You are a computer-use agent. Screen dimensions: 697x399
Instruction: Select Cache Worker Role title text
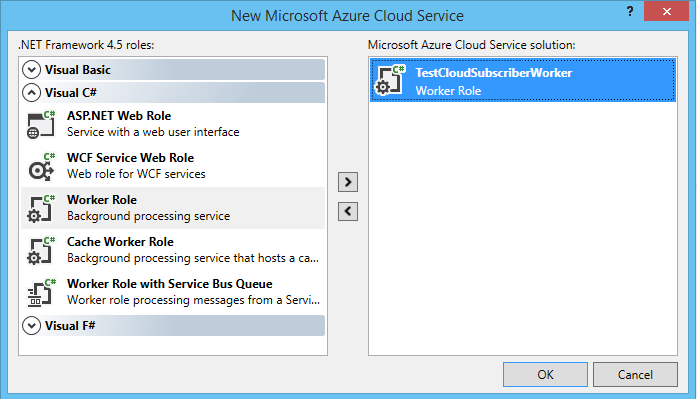(120, 242)
